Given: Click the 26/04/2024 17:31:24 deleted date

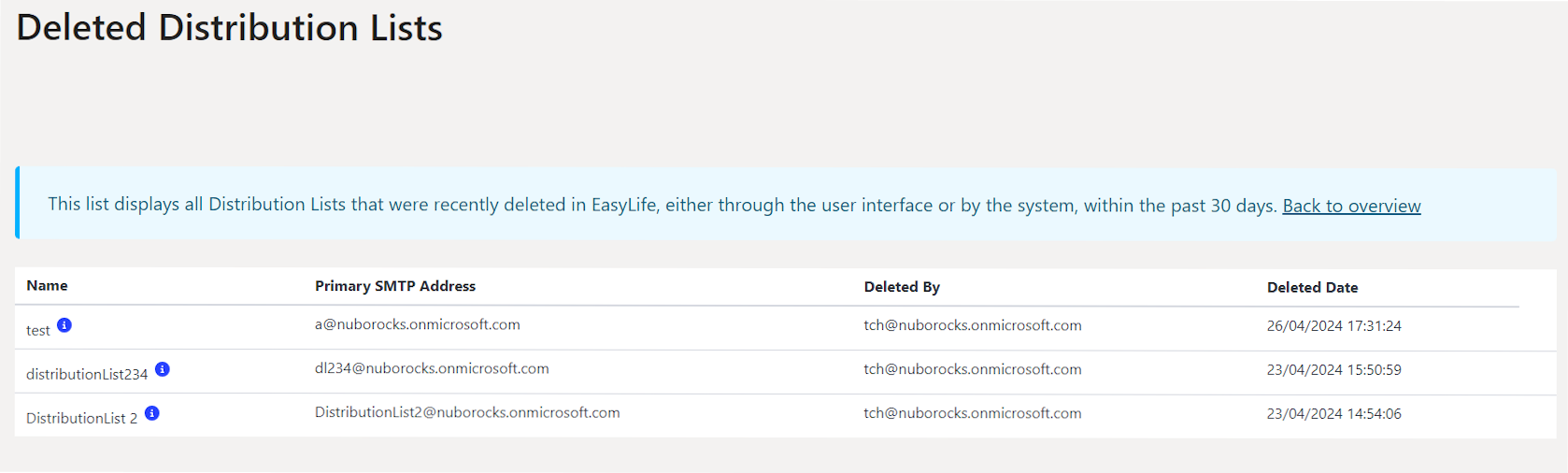Looking at the screenshot, I should pyautogui.click(x=1333, y=326).
